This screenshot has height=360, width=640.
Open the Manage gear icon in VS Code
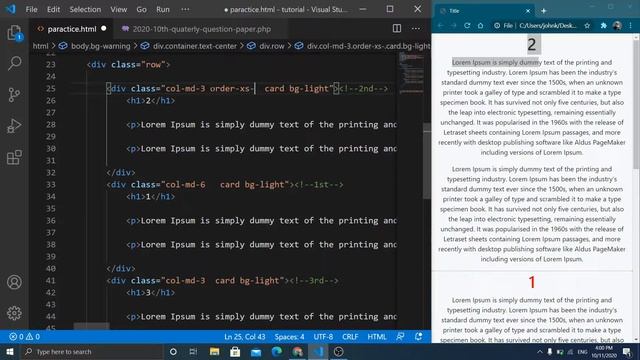tap(14, 313)
